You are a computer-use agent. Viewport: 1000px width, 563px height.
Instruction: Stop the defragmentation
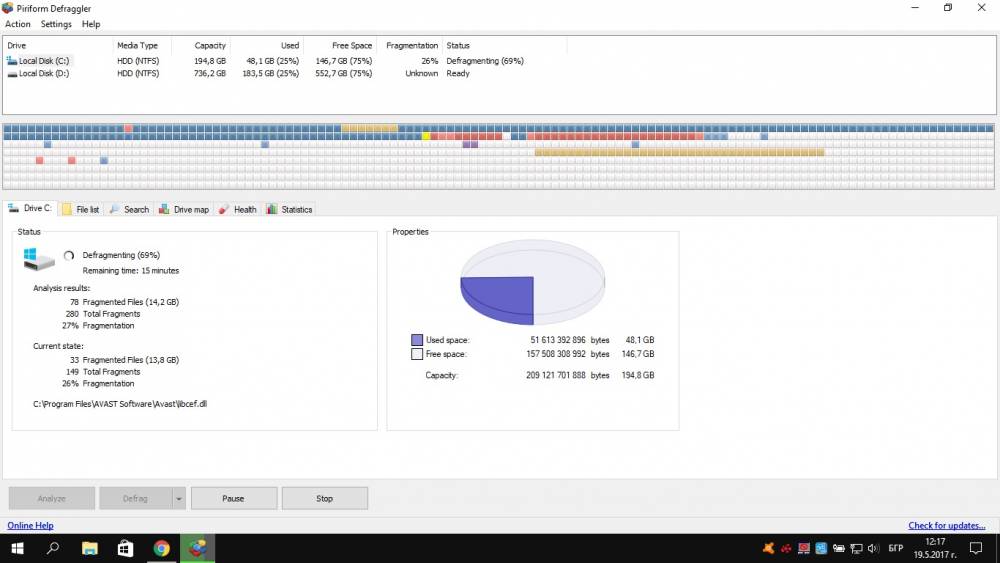pos(325,499)
